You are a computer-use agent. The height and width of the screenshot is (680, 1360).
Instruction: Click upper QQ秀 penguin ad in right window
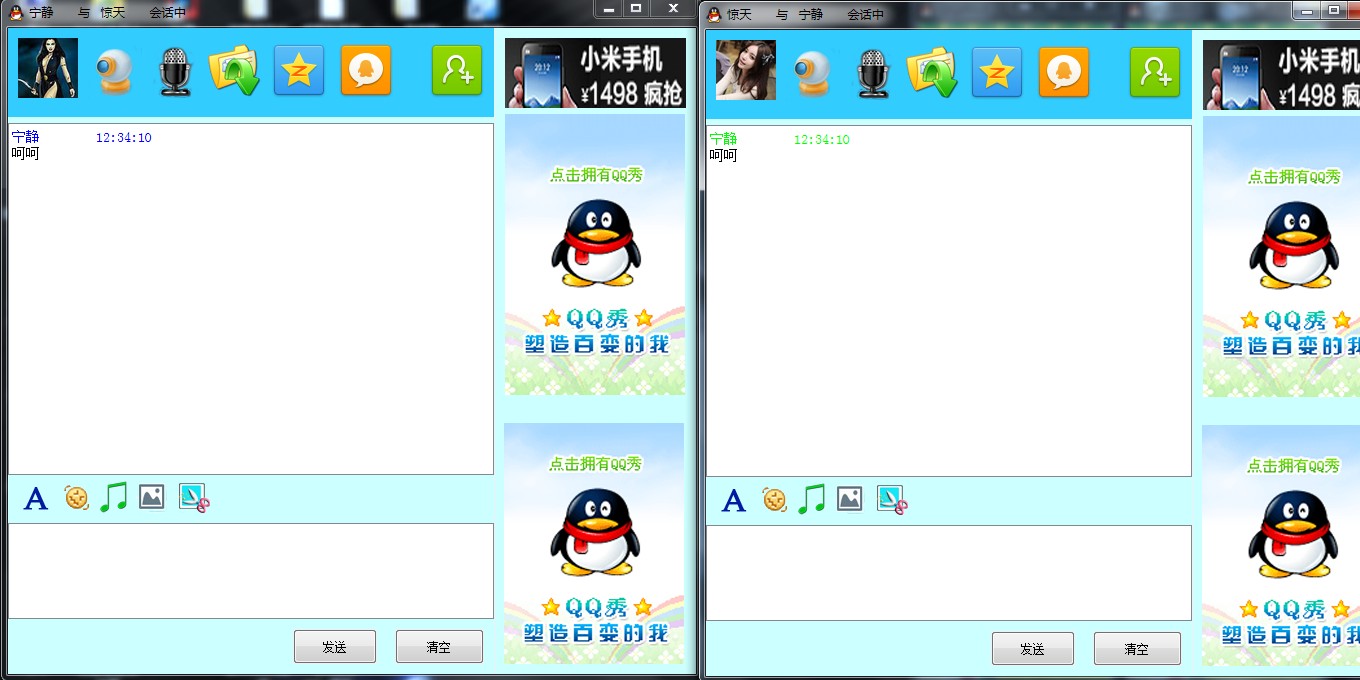tap(1281, 256)
